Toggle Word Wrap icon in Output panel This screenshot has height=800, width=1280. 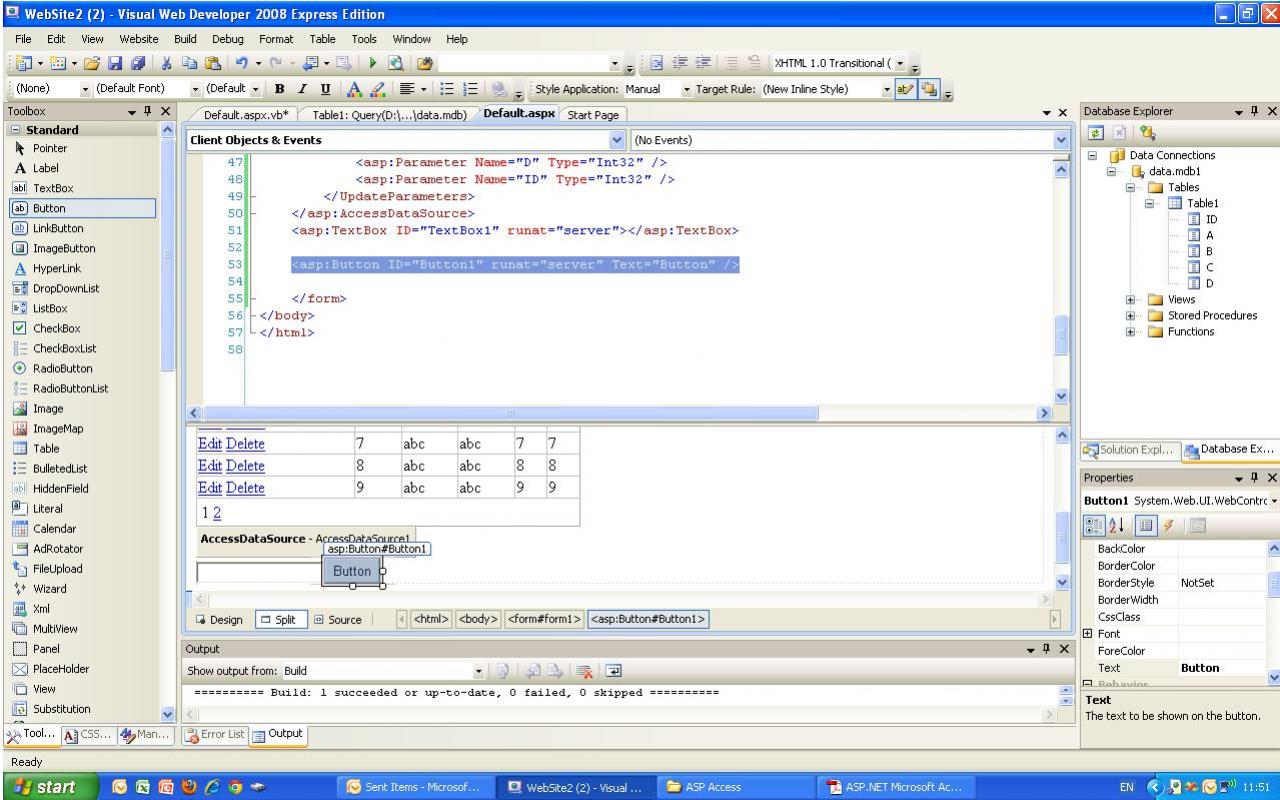tap(612, 671)
